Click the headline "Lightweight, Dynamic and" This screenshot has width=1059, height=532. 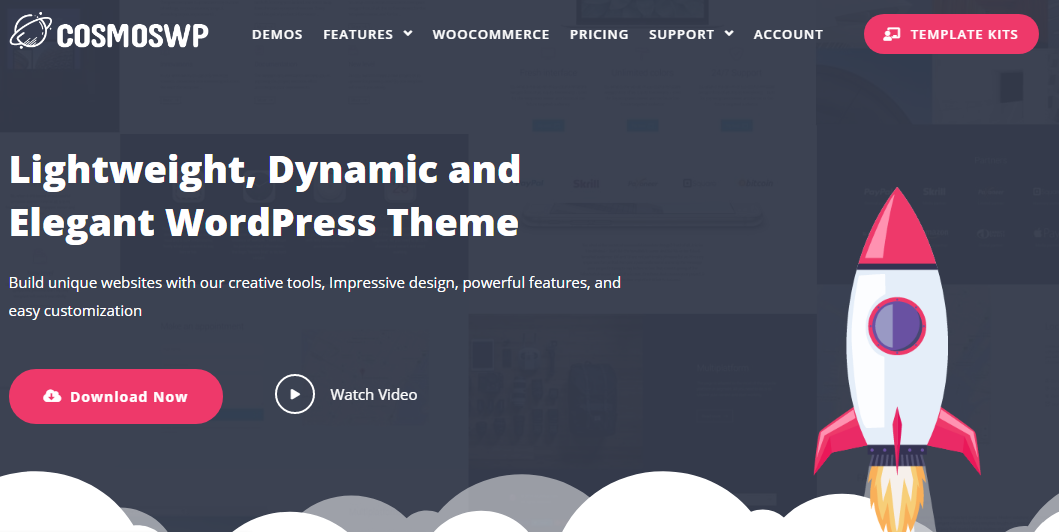(x=265, y=170)
